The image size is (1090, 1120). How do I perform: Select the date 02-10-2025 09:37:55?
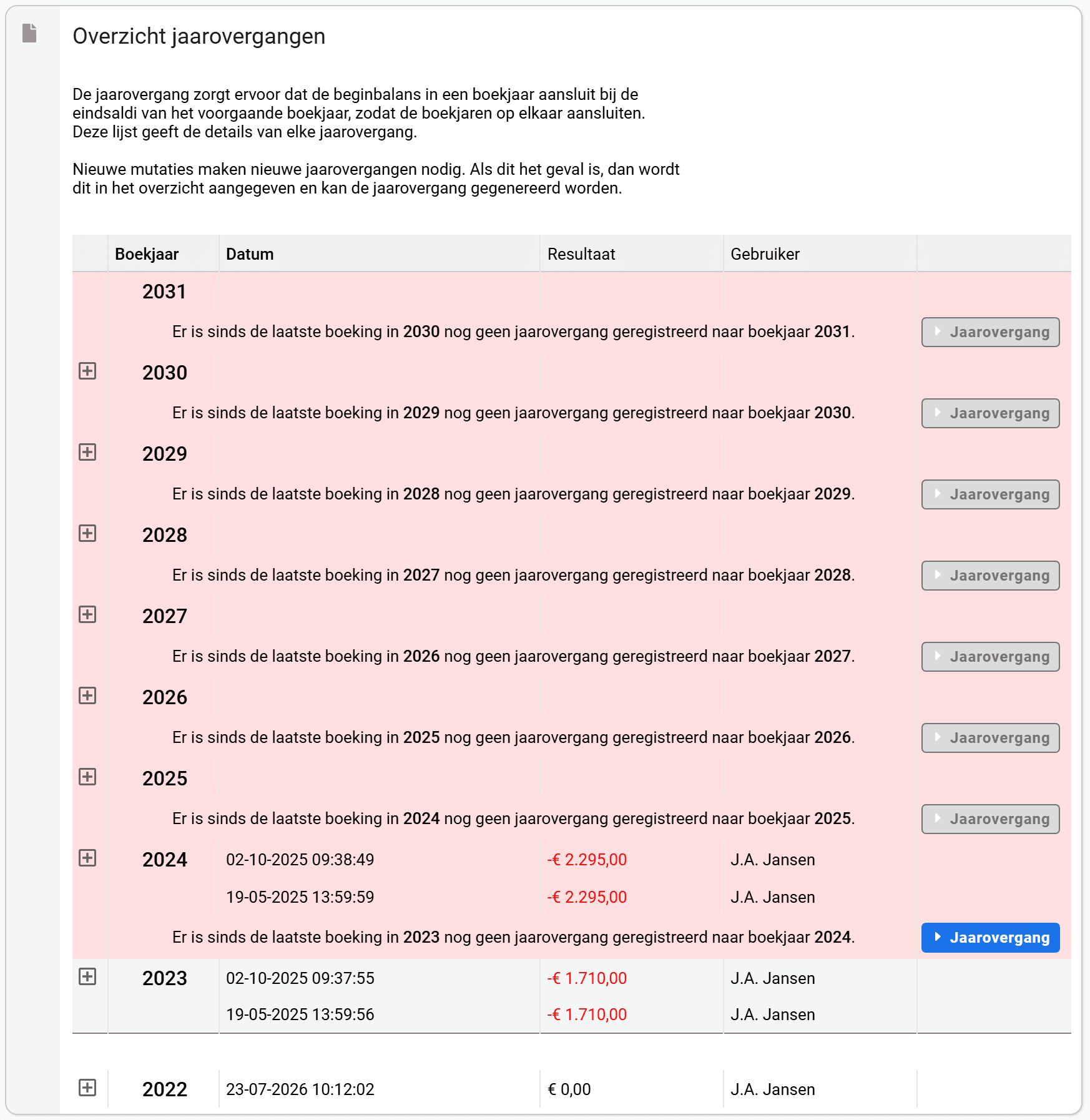300,978
